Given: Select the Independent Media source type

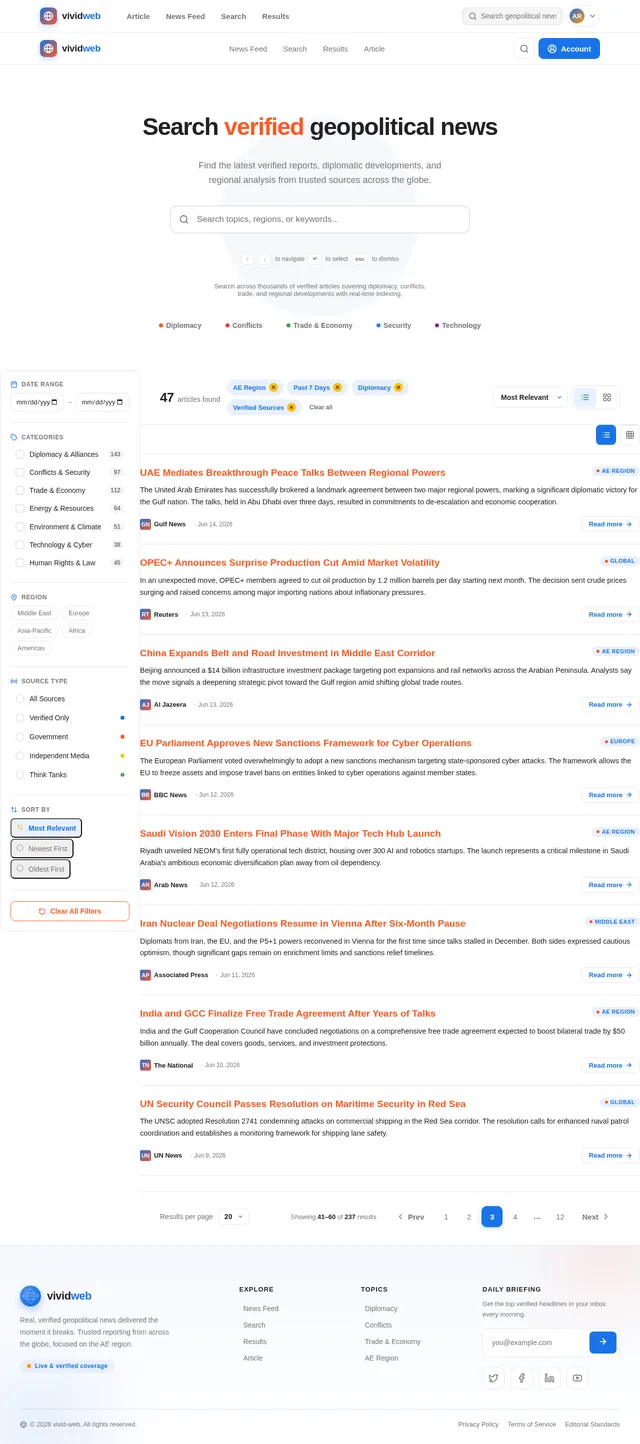Looking at the screenshot, I should click(x=20, y=756).
